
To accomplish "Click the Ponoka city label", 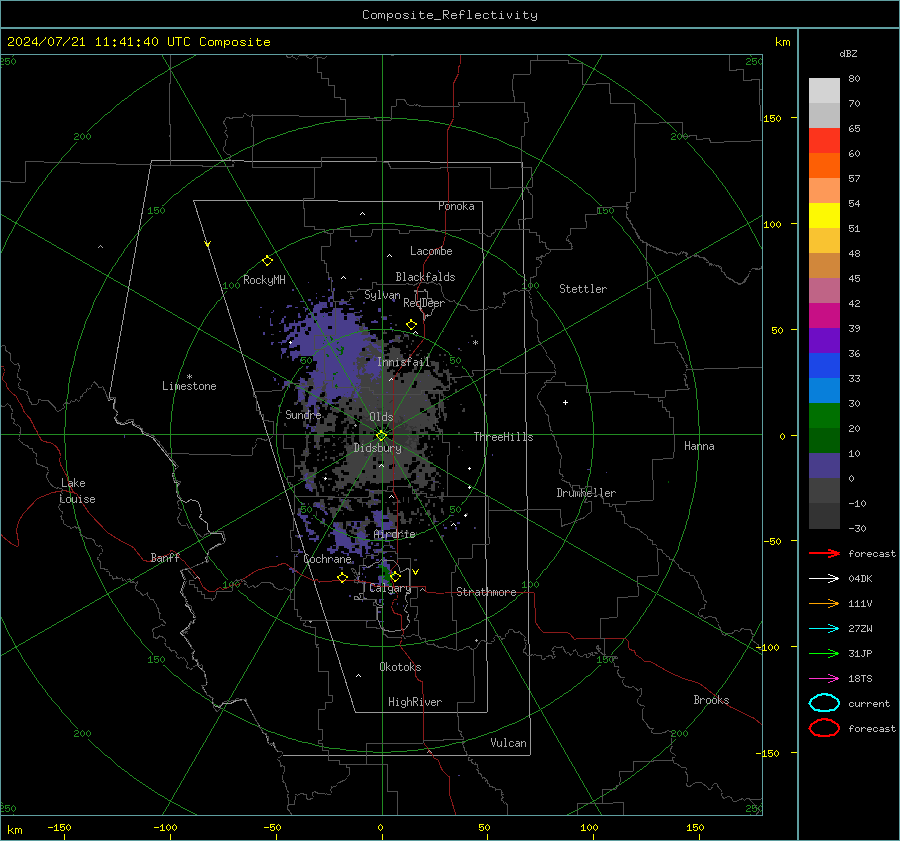I will pos(456,206).
